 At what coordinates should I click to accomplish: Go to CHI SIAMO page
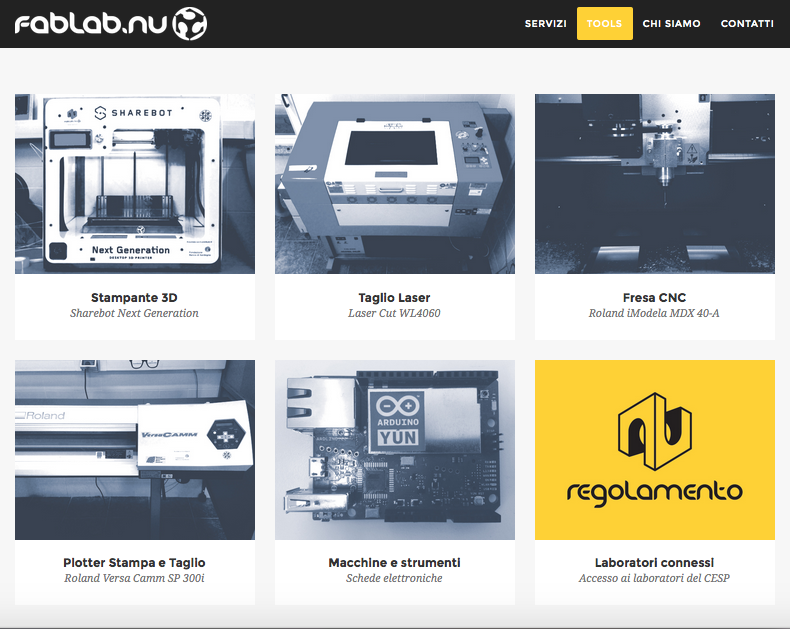point(671,24)
